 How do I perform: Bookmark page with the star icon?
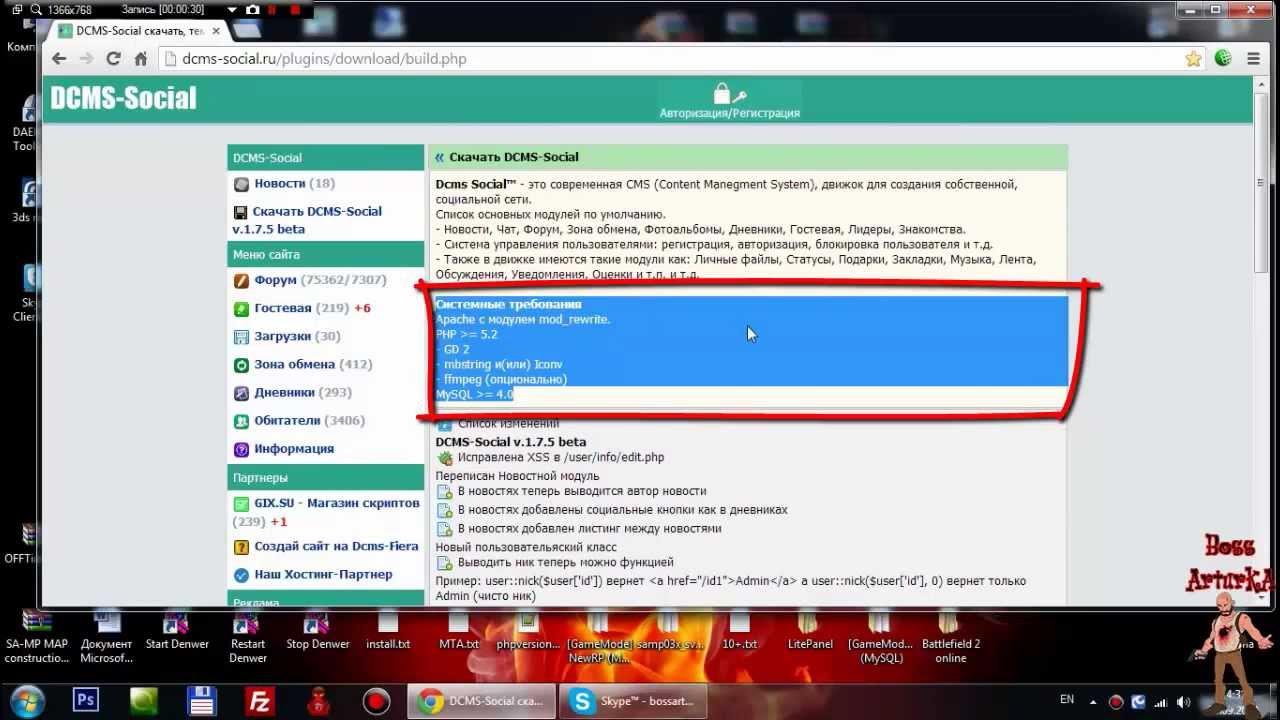(x=1193, y=59)
